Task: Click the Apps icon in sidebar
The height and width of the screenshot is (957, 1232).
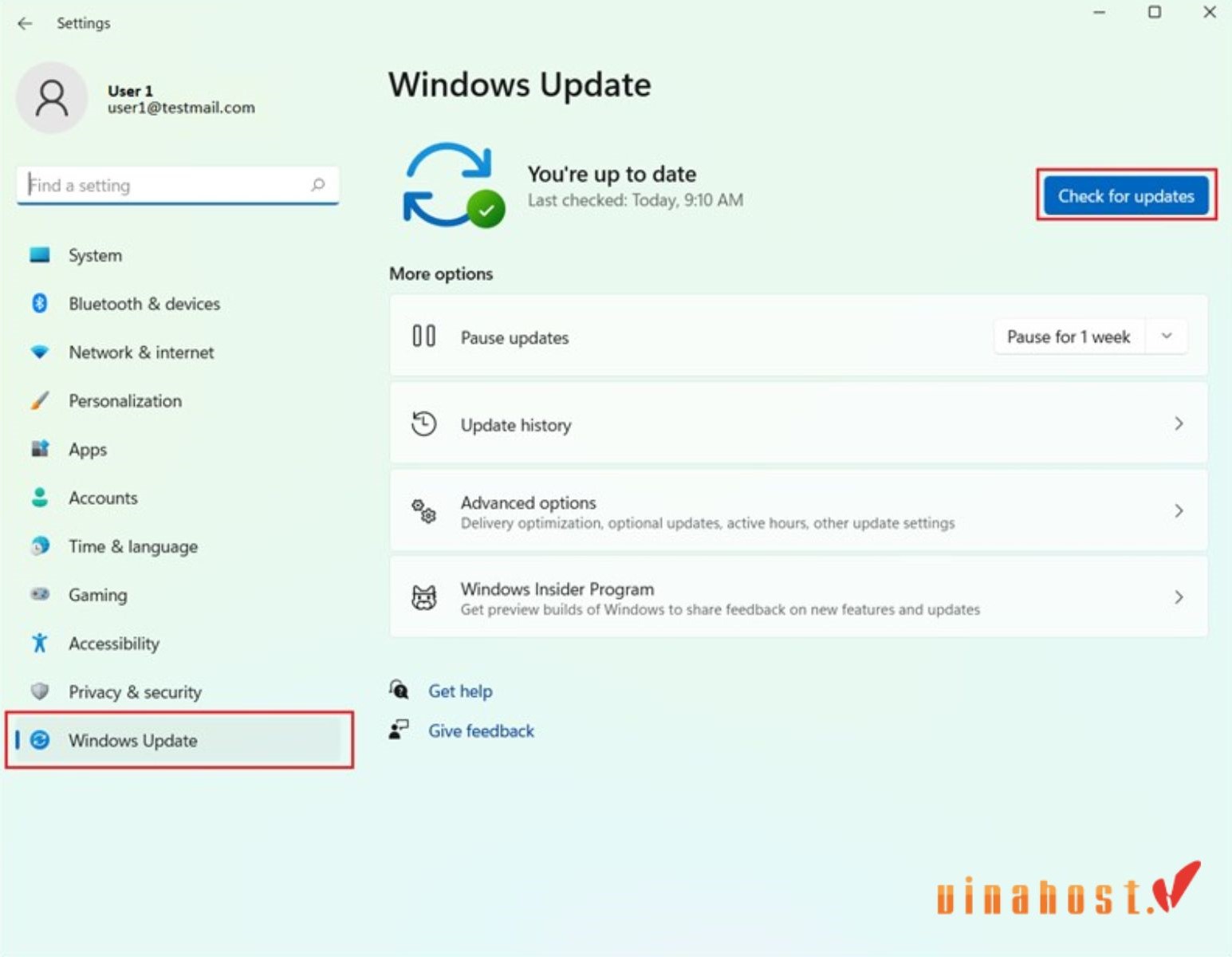Action: coord(40,449)
